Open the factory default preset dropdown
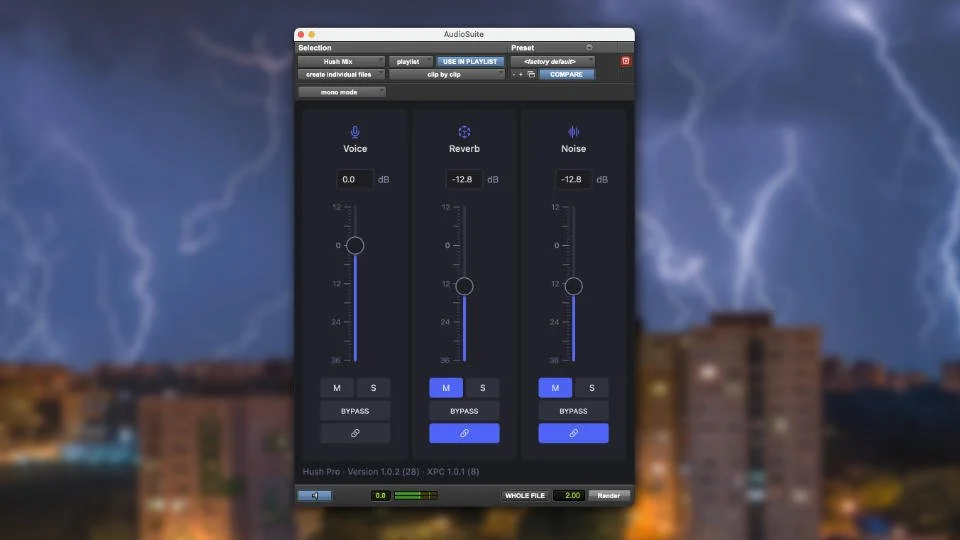 552,61
